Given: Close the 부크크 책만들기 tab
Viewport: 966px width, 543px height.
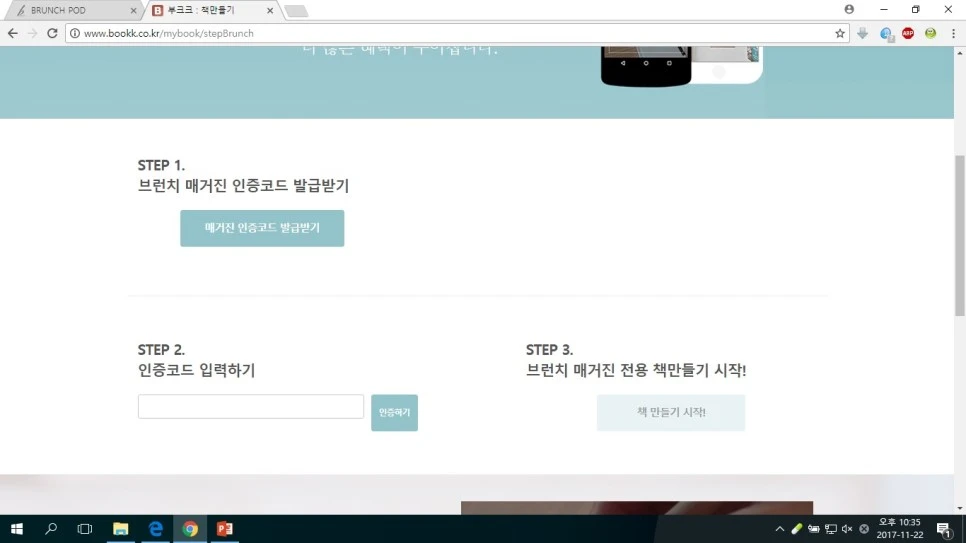Looking at the screenshot, I should tap(270, 10).
